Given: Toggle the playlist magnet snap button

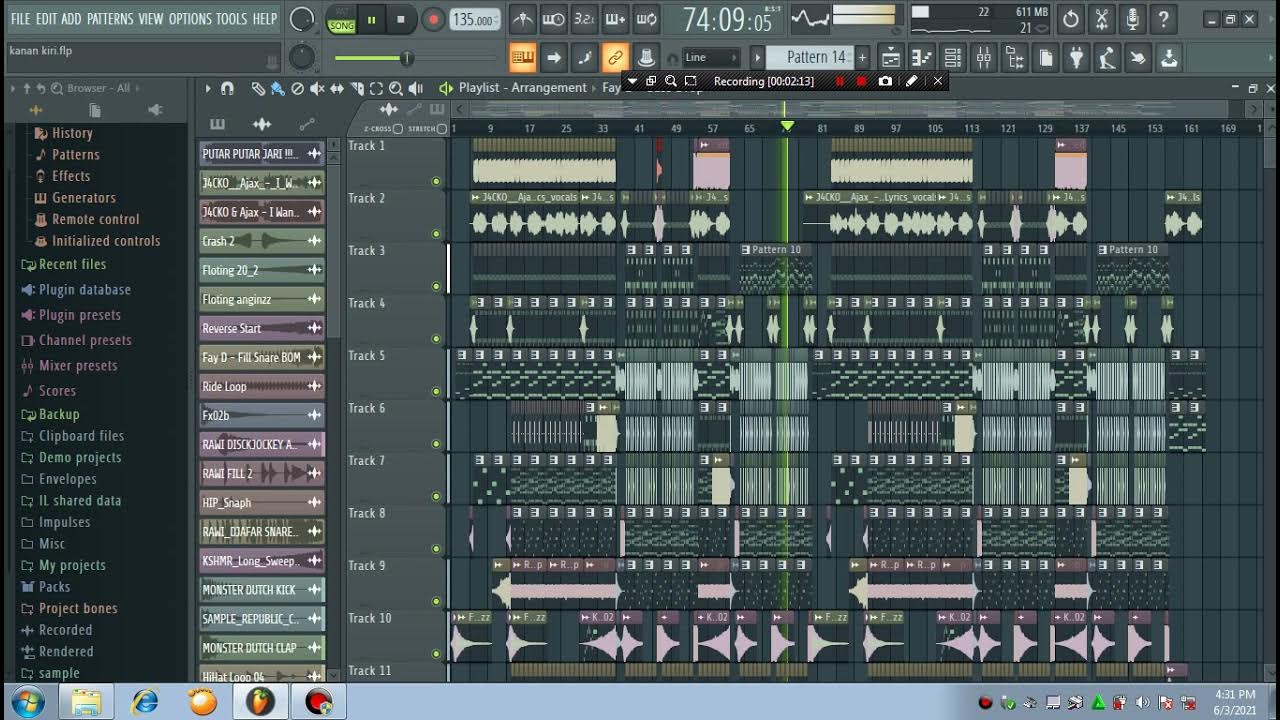Looking at the screenshot, I should pyautogui.click(x=227, y=89).
